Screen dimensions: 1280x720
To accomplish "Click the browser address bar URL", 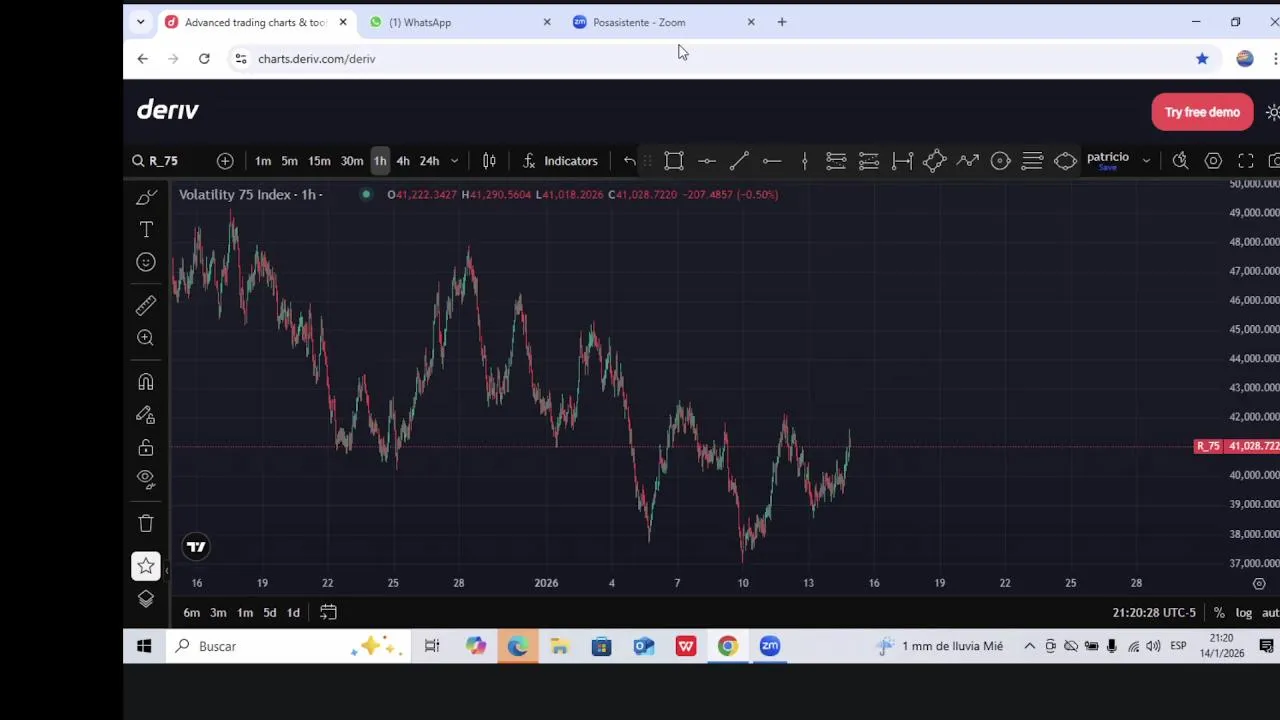I will [x=317, y=59].
